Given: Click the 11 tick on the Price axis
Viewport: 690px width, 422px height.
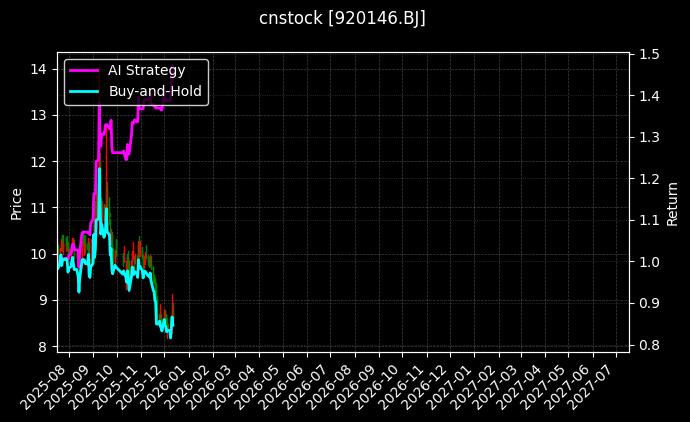Looking at the screenshot, I should coord(38,208).
